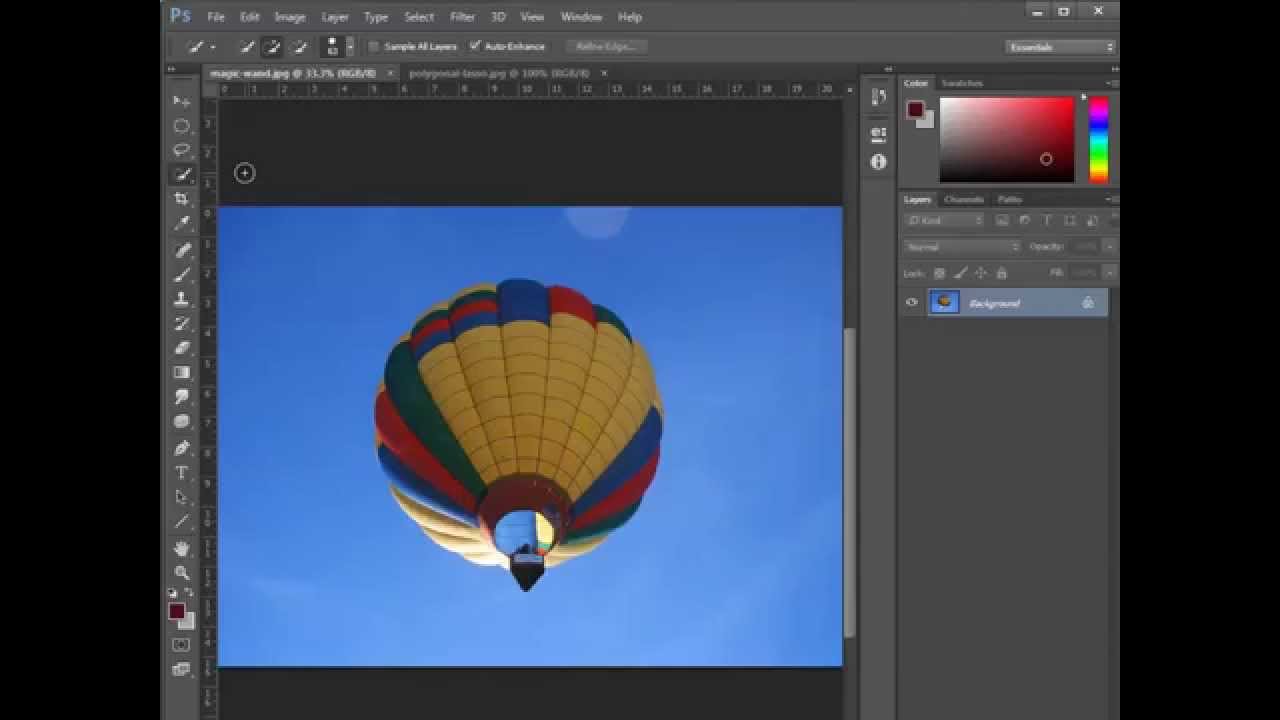Screen dimensions: 1280x720
Task: Toggle pixel layer filter in Layers panel
Action: point(1002,220)
